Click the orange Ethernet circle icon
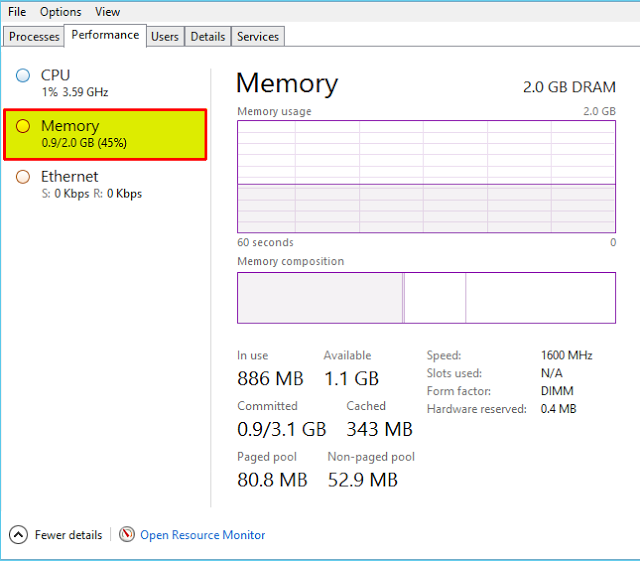This screenshot has height=561, width=640. 23,177
